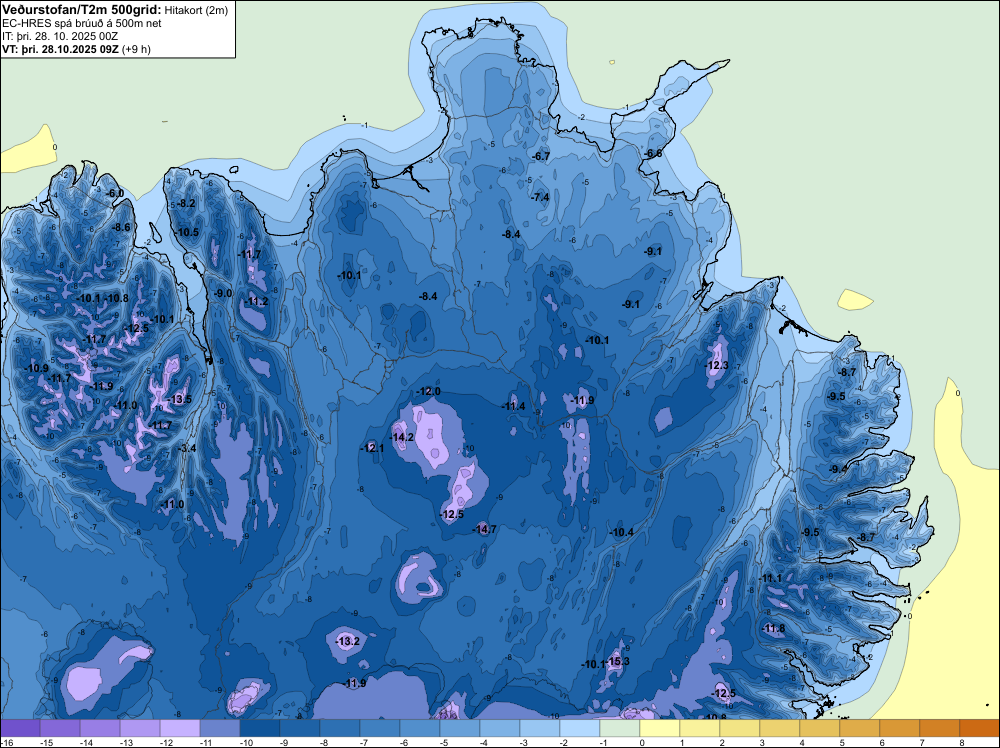Select the -10.5 temperature label
Viewport: 1000px width, 748px height.
point(187,232)
